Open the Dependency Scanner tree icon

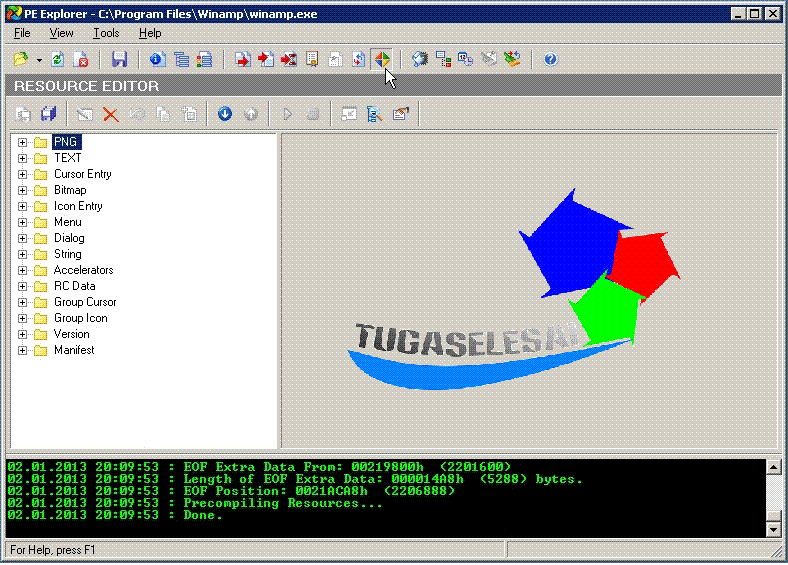pyautogui.click(x=443, y=59)
